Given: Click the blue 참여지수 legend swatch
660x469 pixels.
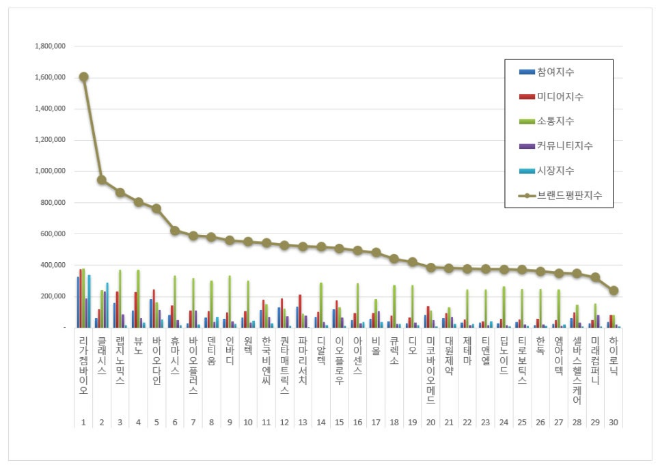Looking at the screenshot, I should pyautogui.click(x=522, y=72).
